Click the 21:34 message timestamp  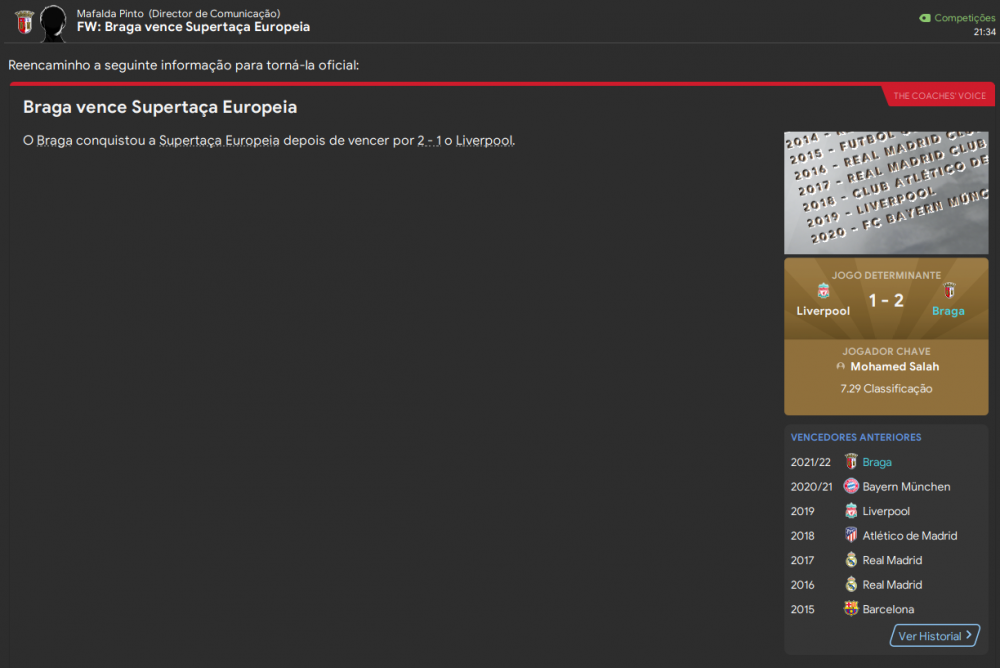(984, 32)
